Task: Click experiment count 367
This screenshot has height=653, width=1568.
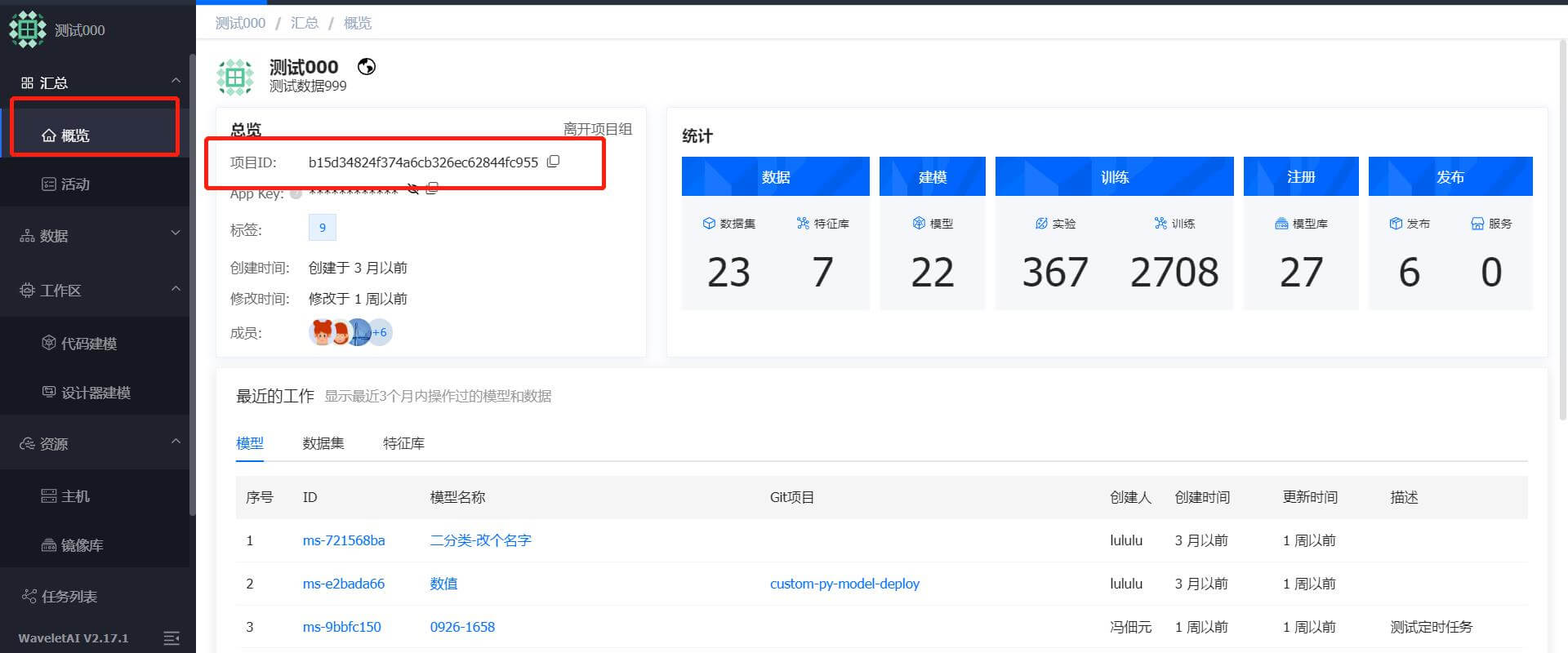Action: click(x=1055, y=272)
